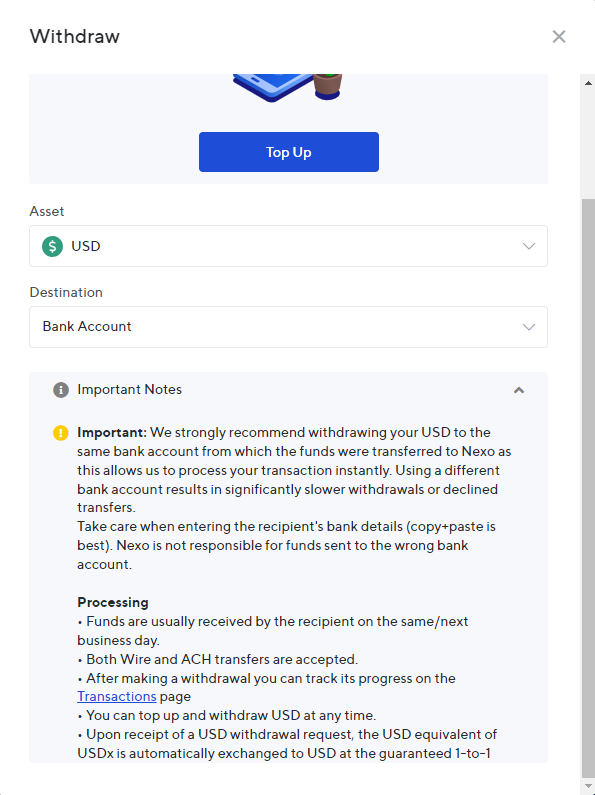Viewport: 595px width, 795px height.
Task: Click the yellow exclamation warning icon
Action: tap(61, 433)
